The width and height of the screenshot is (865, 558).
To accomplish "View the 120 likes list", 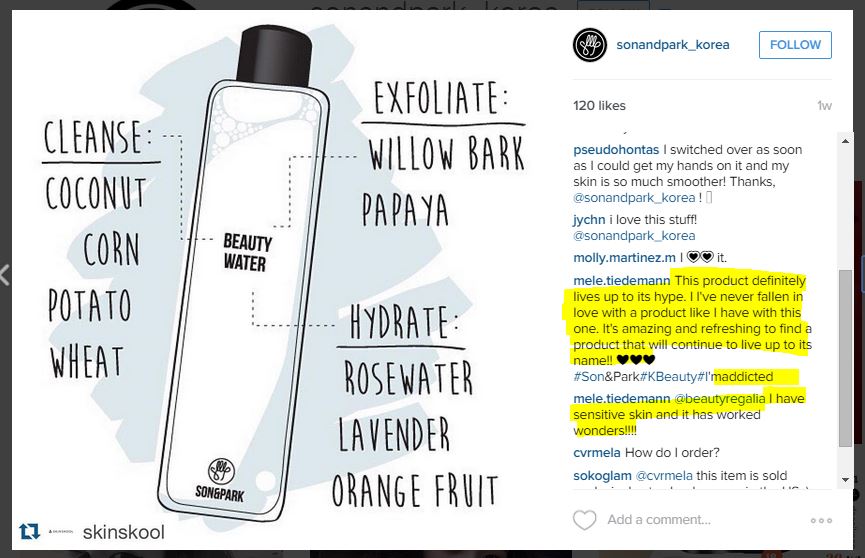I will point(599,105).
